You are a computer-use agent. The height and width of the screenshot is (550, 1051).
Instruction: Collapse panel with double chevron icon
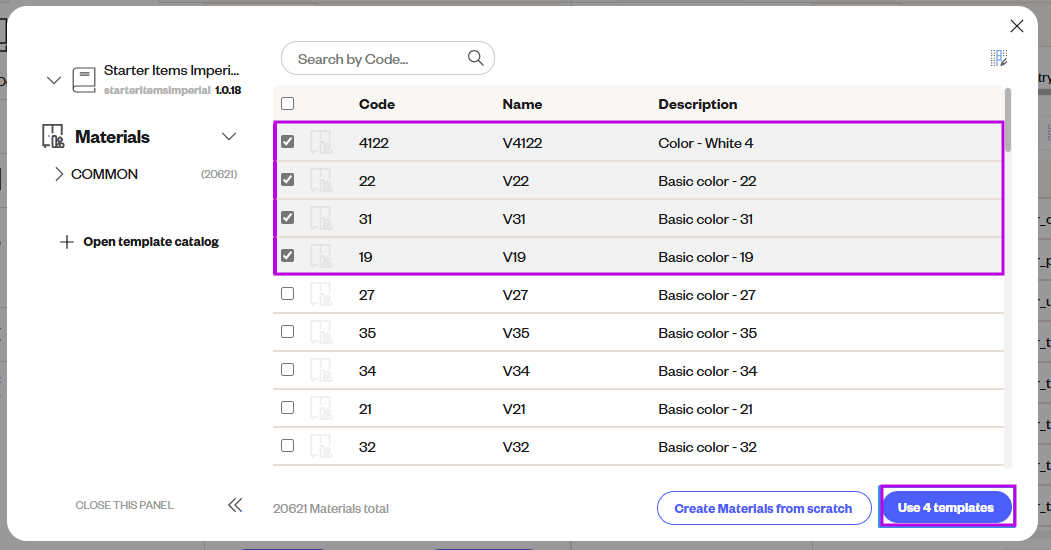pos(235,505)
